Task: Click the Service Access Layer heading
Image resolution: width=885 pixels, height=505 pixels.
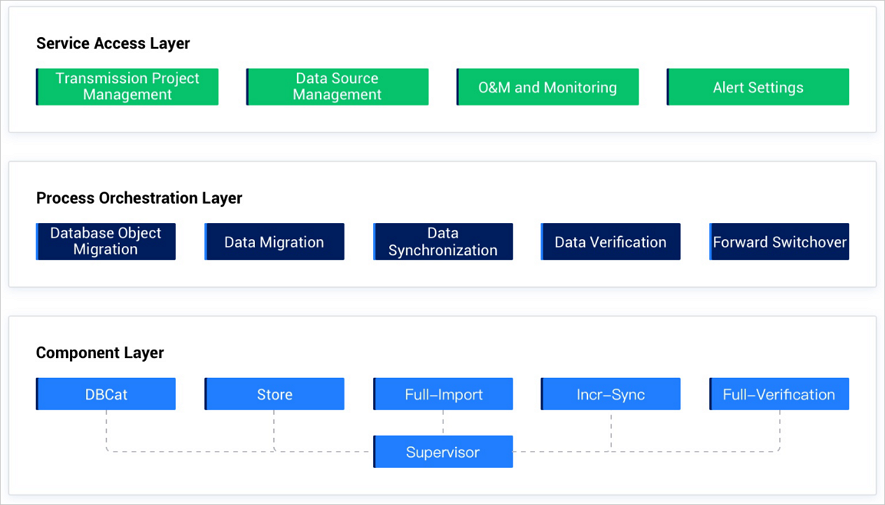Action: point(113,44)
